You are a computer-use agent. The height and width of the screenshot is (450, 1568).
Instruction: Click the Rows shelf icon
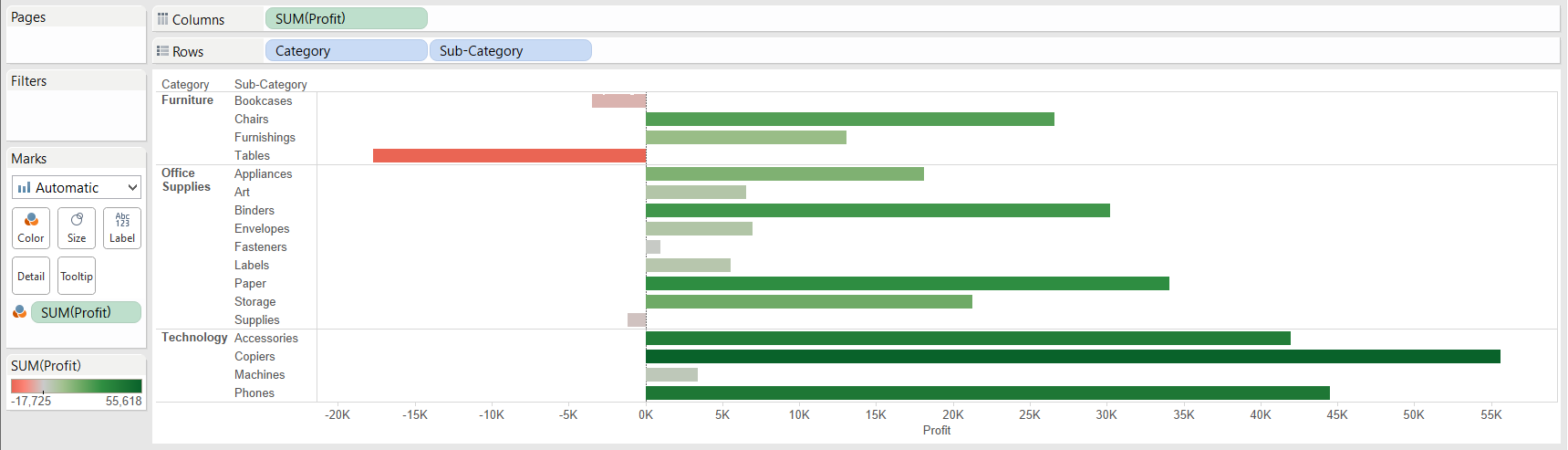(x=163, y=51)
